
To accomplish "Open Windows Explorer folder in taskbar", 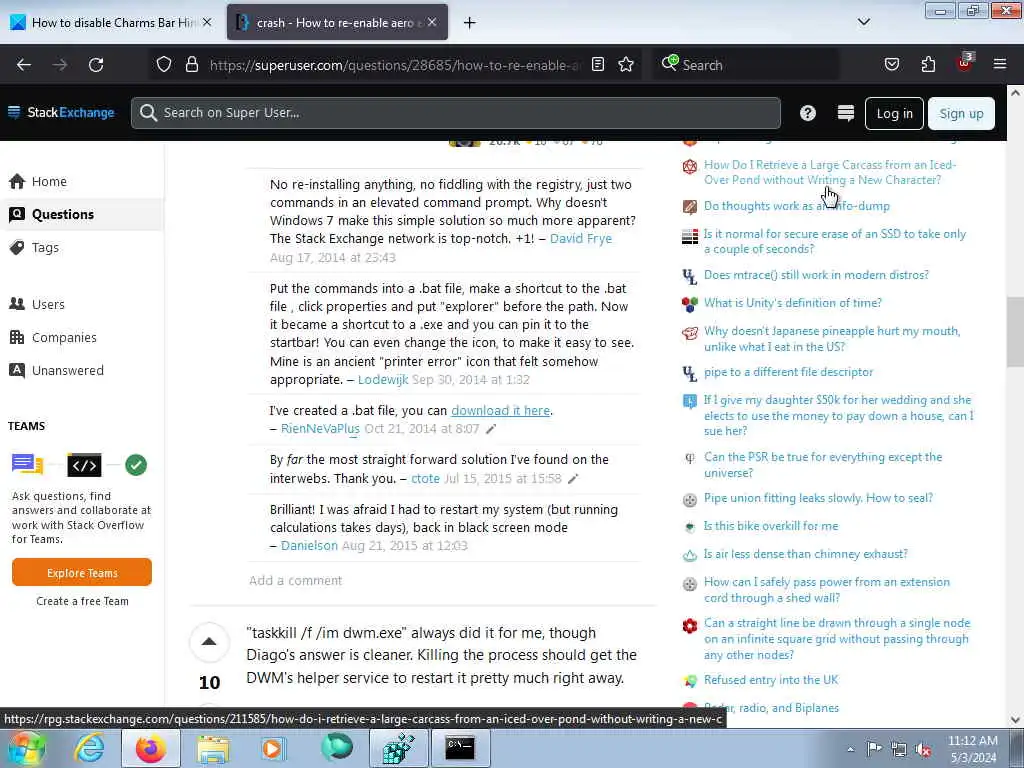I will point(213,748).
